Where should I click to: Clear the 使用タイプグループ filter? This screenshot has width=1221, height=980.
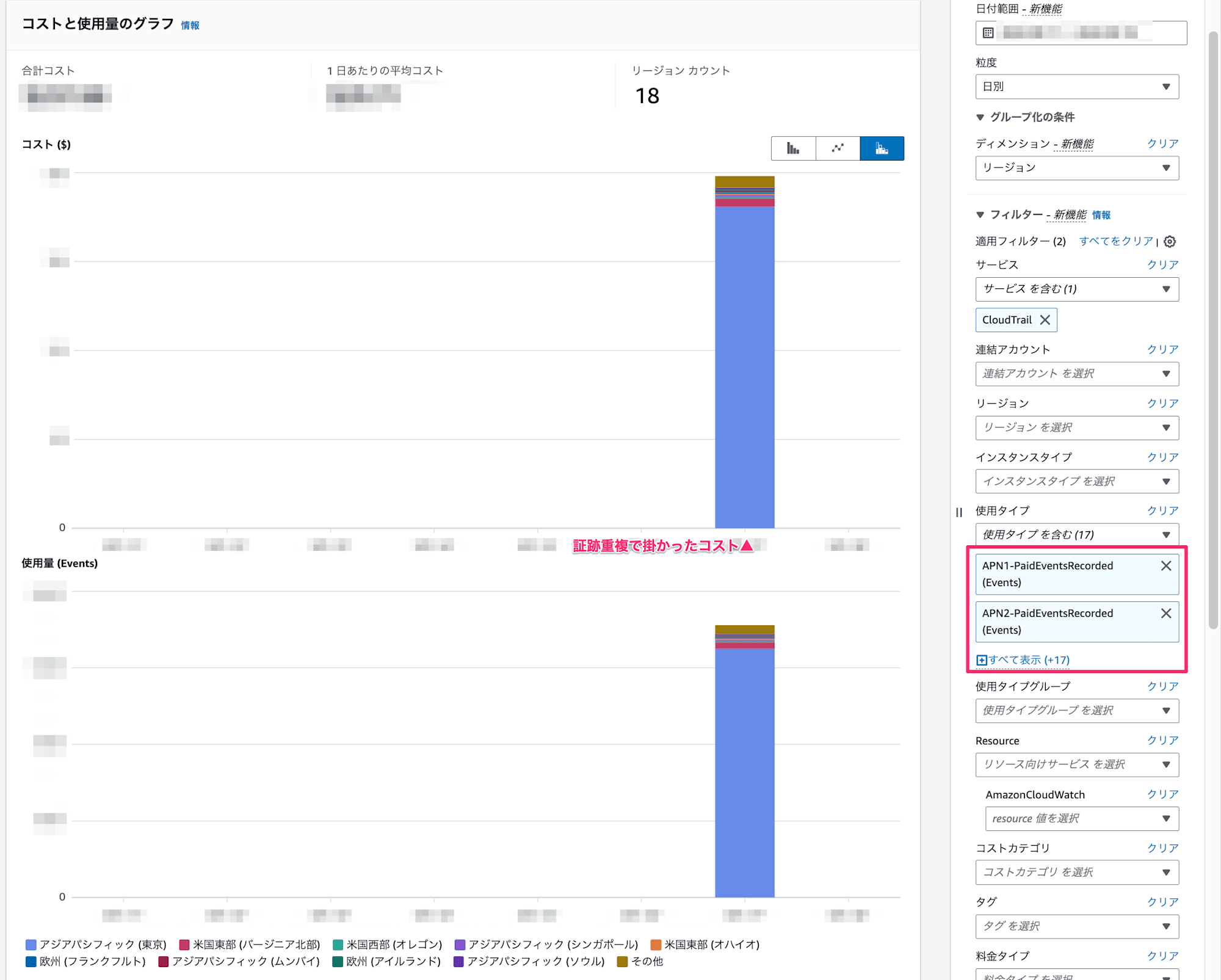pyautogui.click(x=1163, y=686)
